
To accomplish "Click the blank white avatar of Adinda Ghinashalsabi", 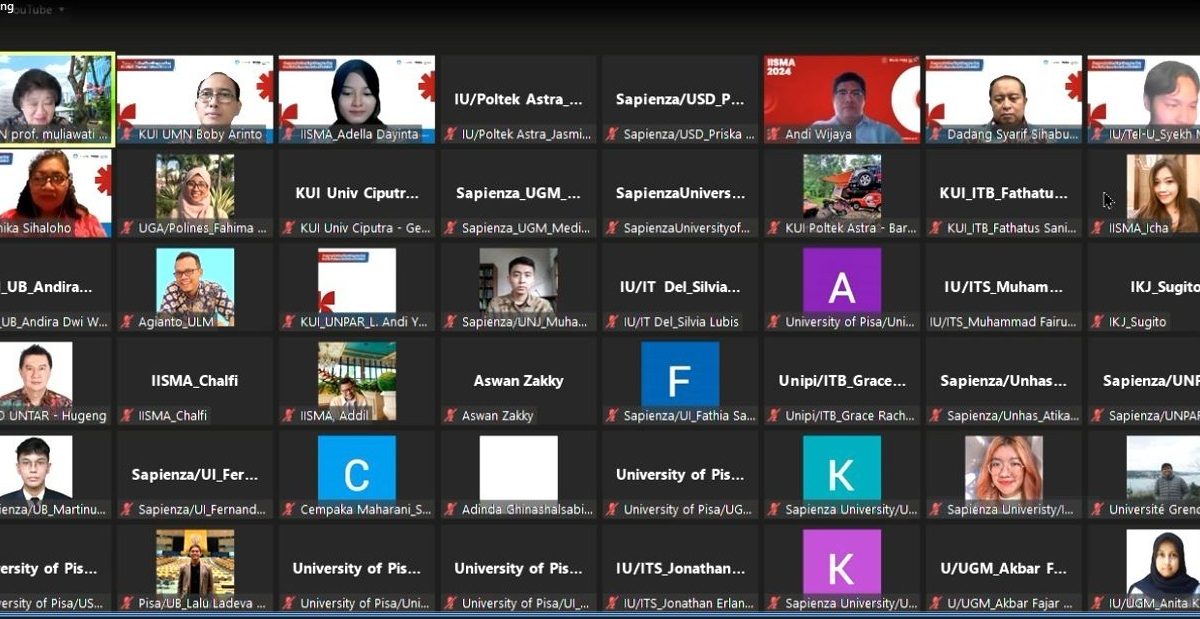I will pyautogui.click(x=518, y=468).
